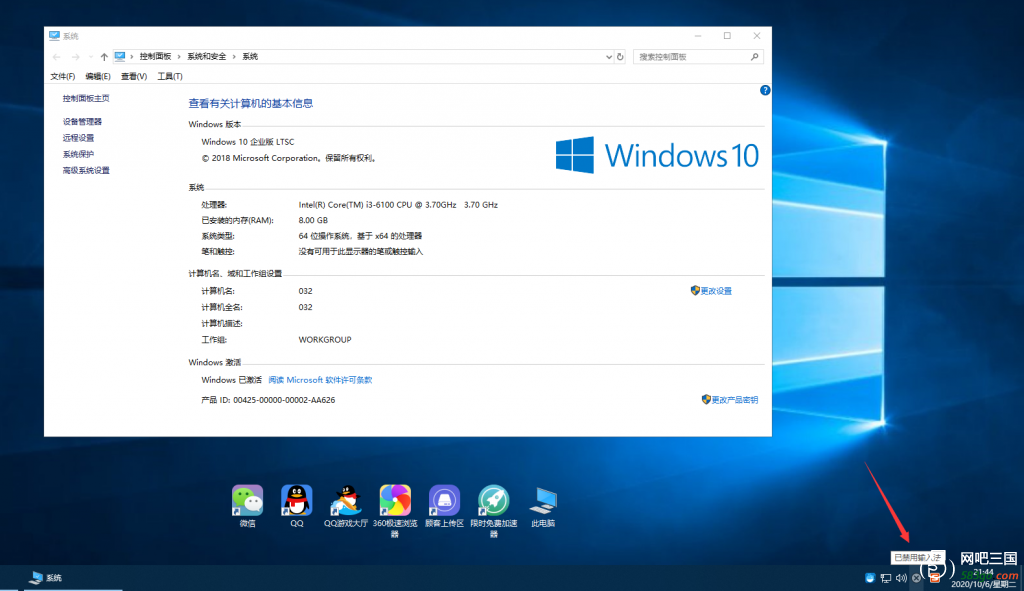Expand the chevron after 控制面板 in breadcrumb
This screenshot has height=591, width=1024.
tap(179, 57)
